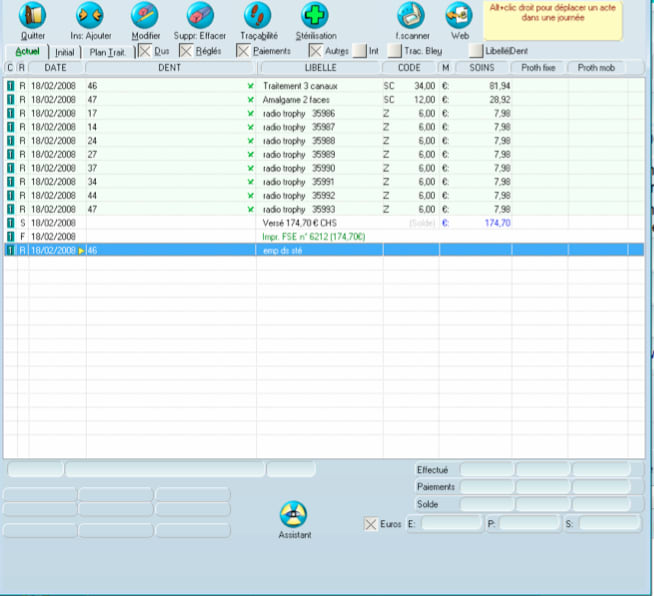Click the LIBELLE column header
This screenshot has width=654, height=596.
tap(320, 67)
